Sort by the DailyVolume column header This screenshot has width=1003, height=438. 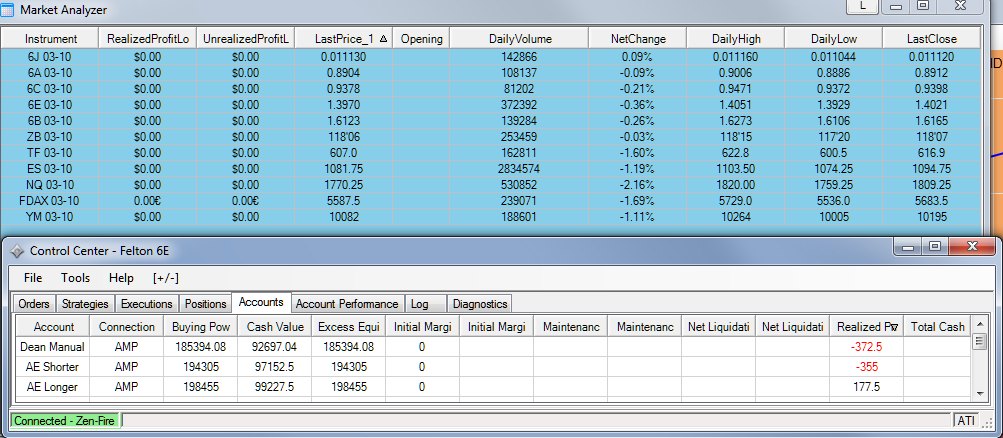point(520,39)
